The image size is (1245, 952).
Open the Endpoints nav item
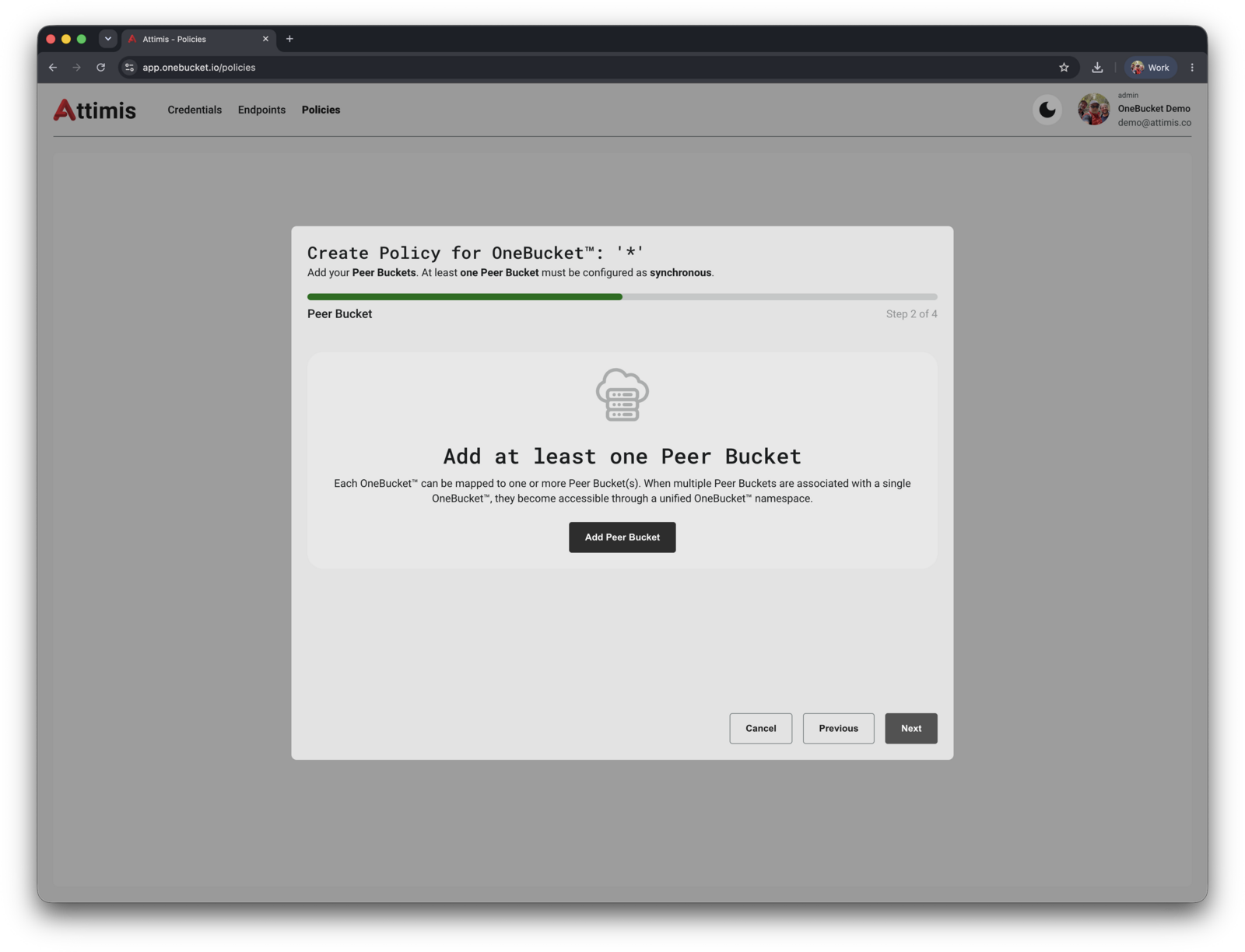[x=261, y=110]
